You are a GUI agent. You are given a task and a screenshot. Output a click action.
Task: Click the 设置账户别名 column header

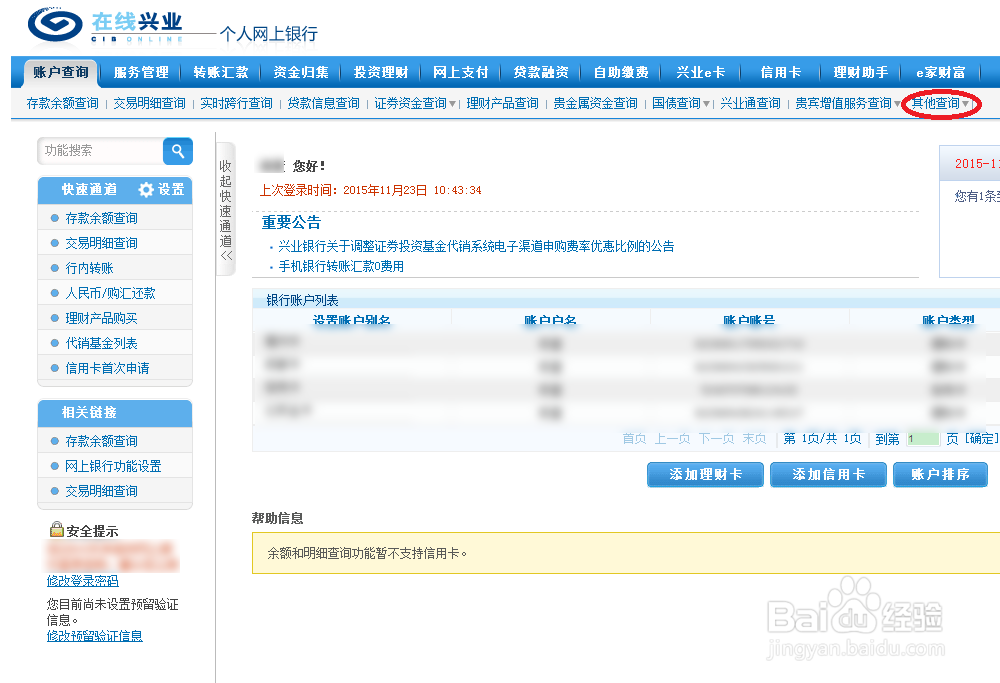click(351, 319)
